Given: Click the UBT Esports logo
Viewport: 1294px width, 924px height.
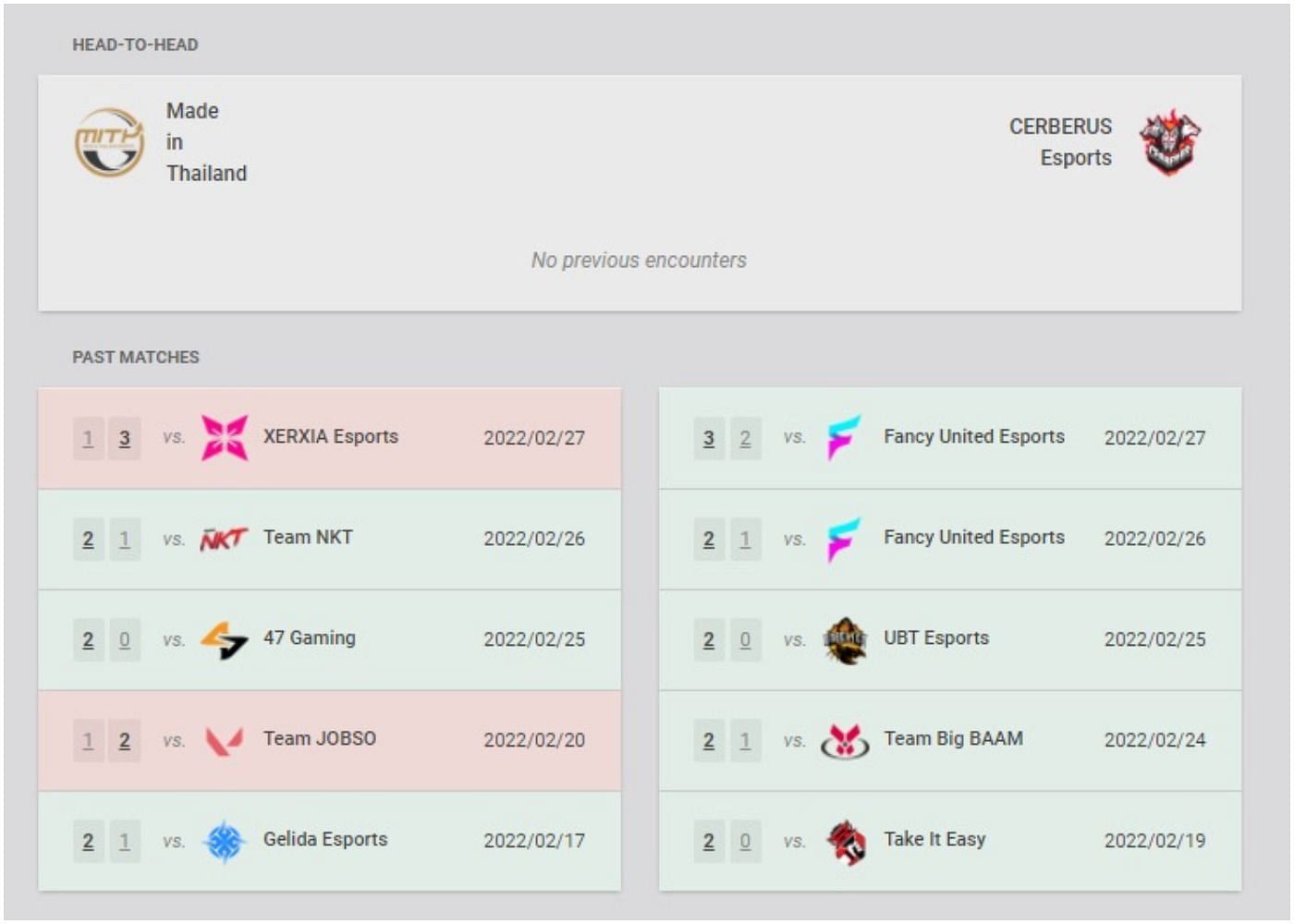Looking at the screenshot, I should tap(845, 640).
